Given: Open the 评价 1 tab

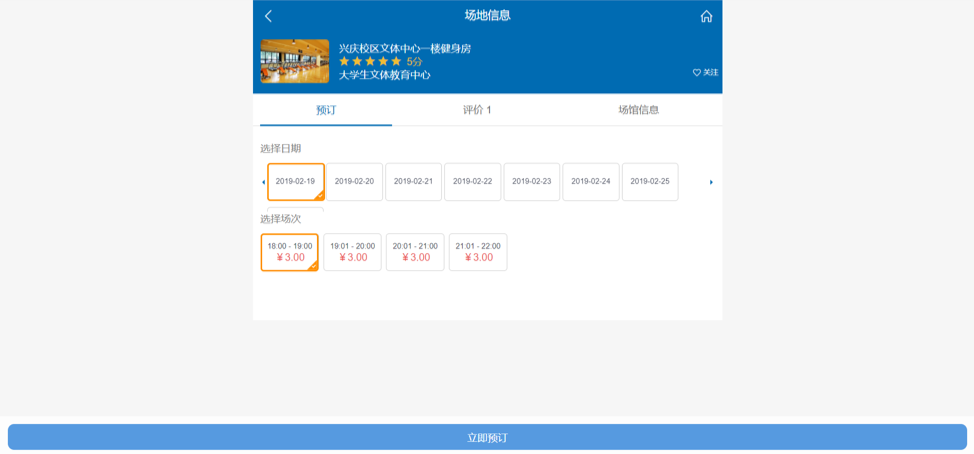Looking at the screenshot, I should coord(477,110).
